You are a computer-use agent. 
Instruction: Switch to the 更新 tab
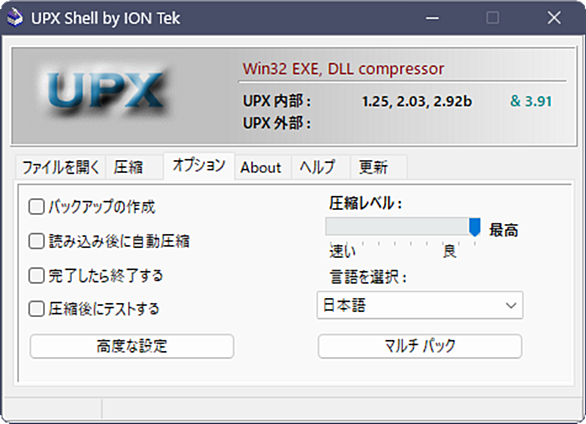[x=373, y=167]
